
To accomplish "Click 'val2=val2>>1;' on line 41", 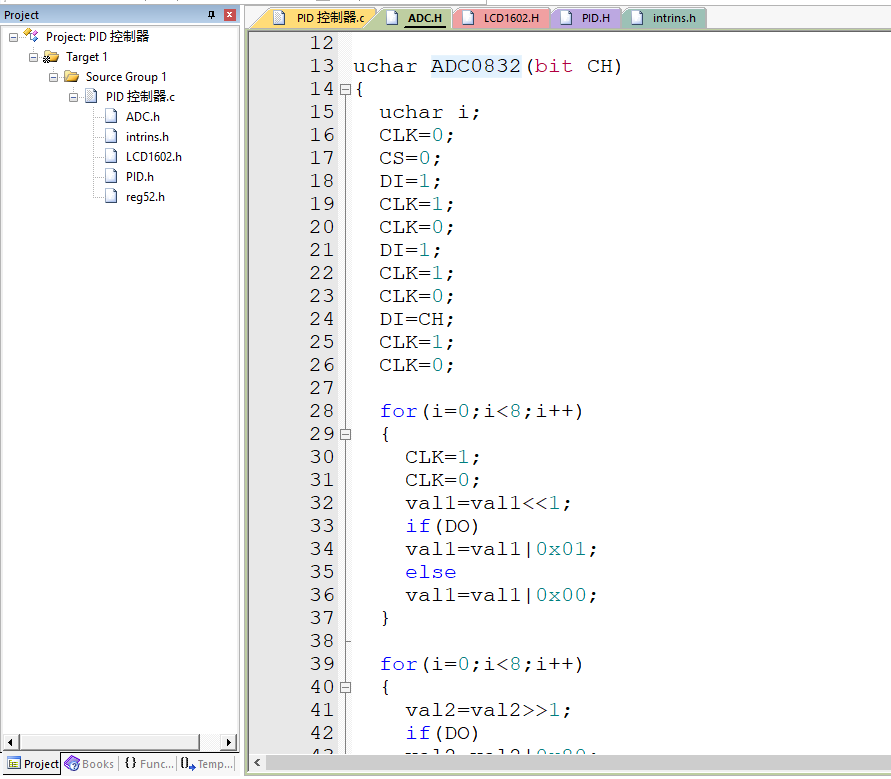I will 488,710.
